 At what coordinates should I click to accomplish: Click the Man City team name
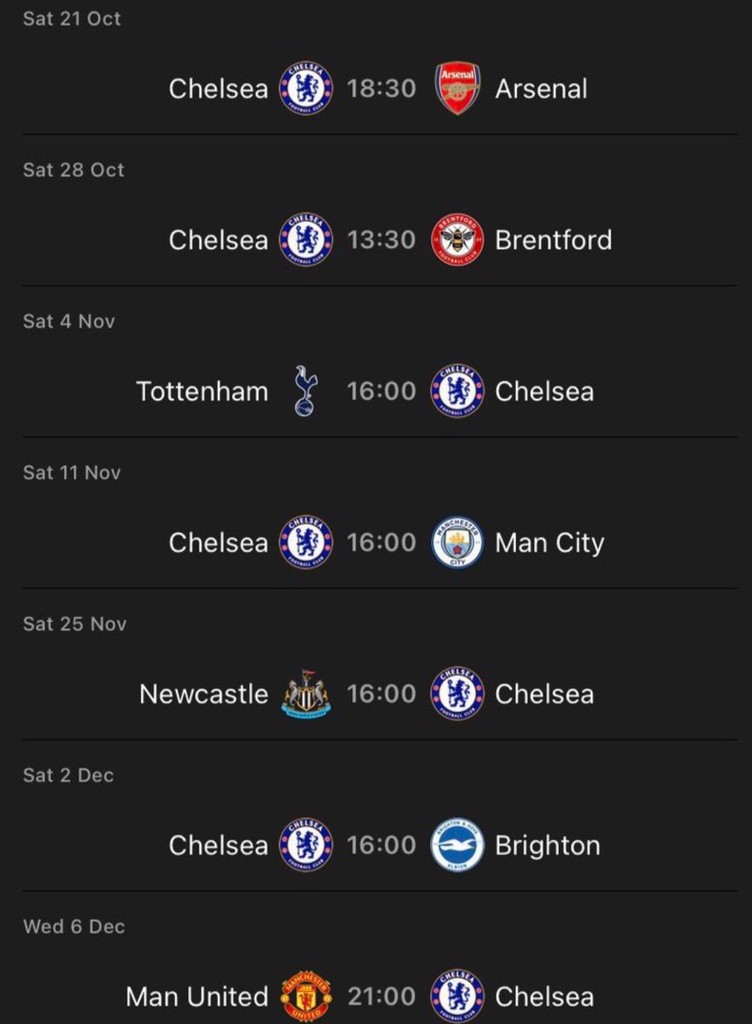pos(550,542)
